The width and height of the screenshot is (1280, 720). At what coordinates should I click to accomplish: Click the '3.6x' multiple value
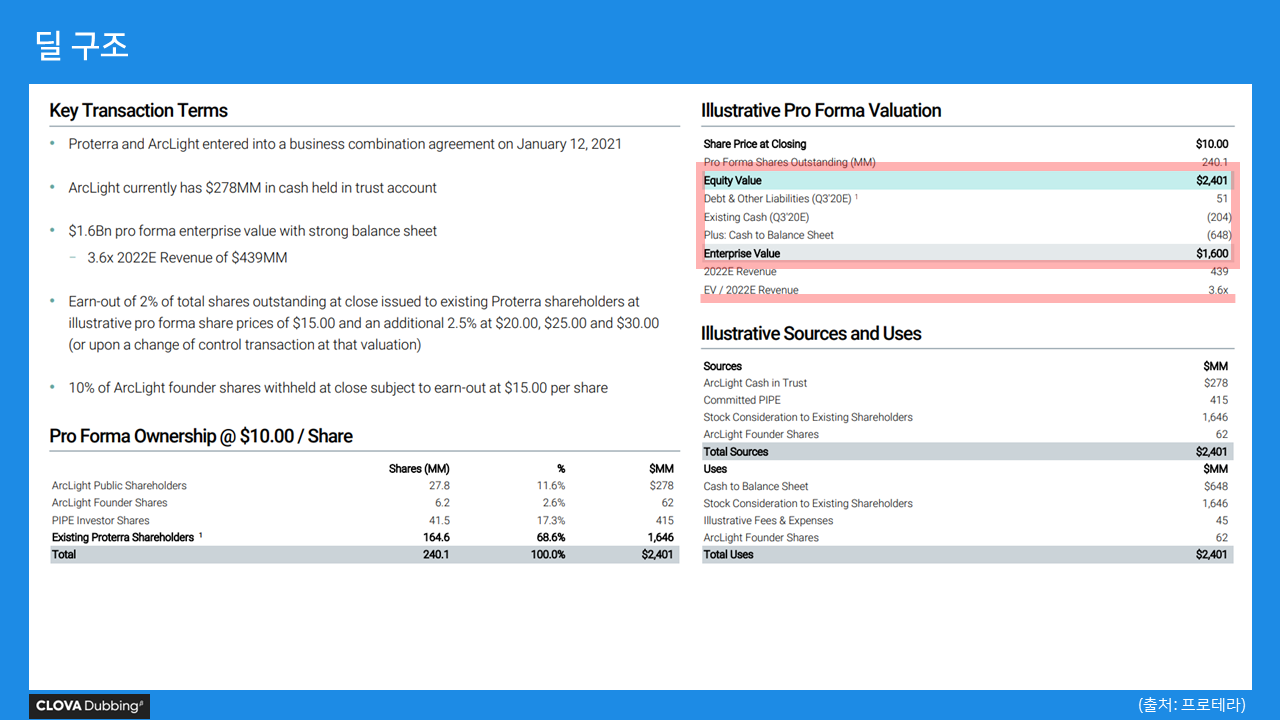[1218, 290]
